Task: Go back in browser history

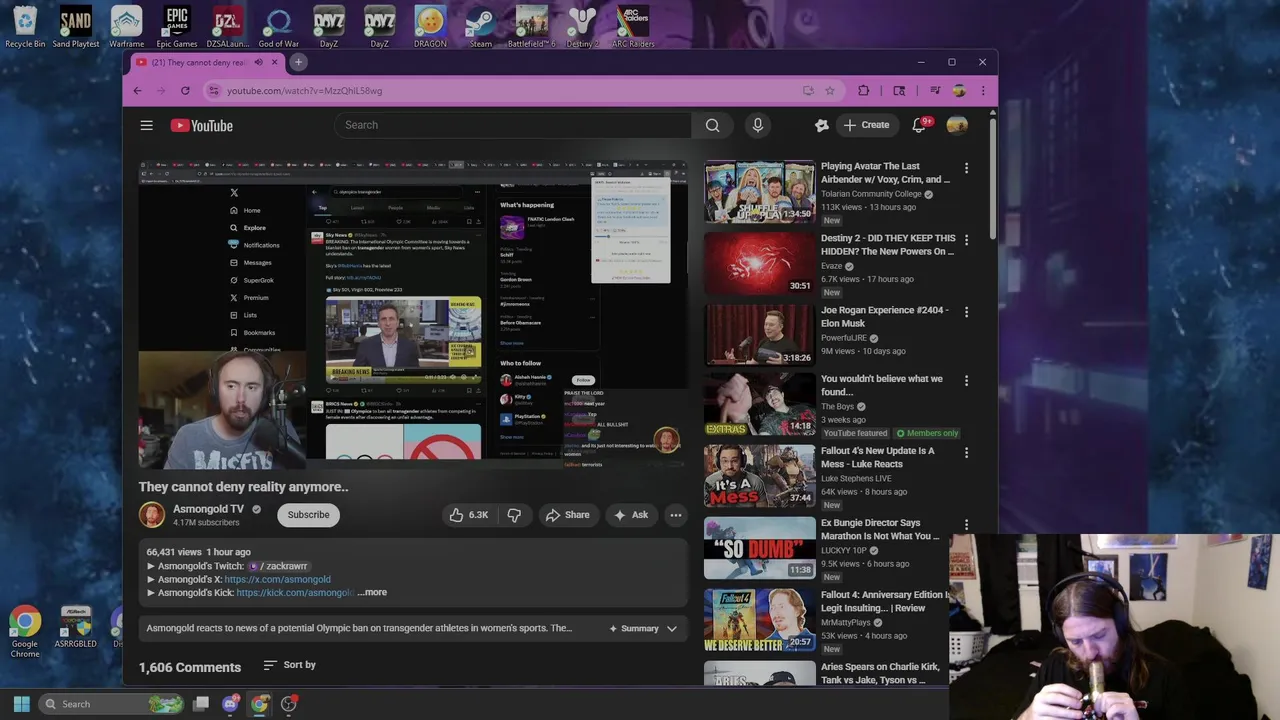Action: tap(137, 90)
